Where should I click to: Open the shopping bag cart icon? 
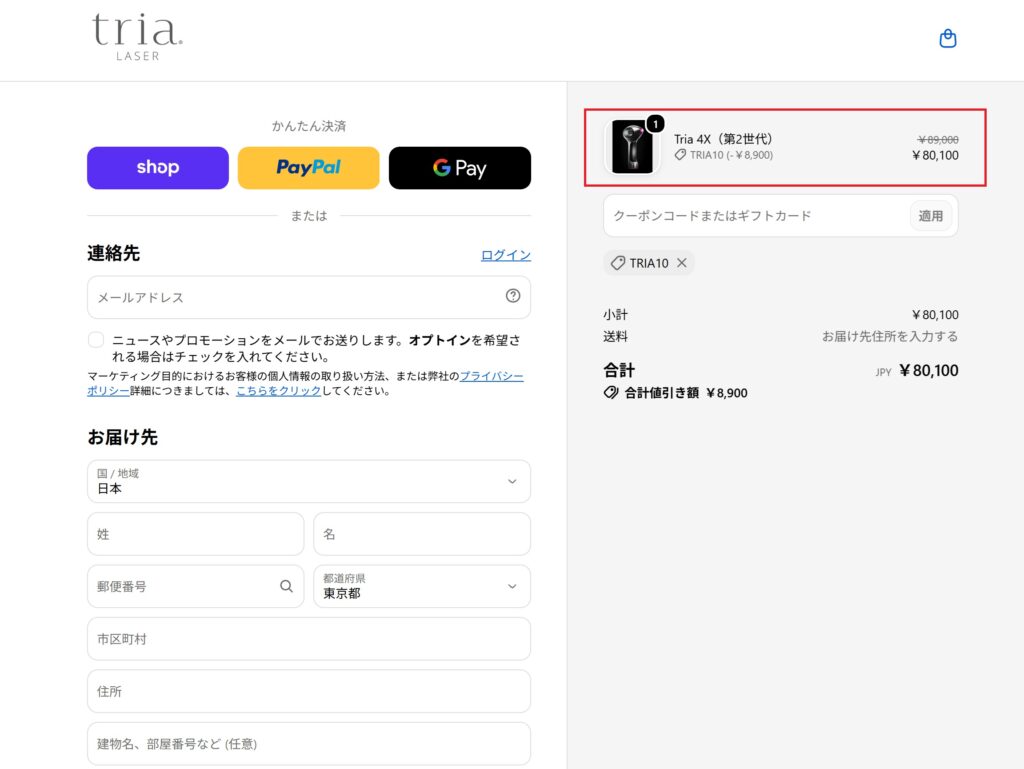(x=948, y=39)
